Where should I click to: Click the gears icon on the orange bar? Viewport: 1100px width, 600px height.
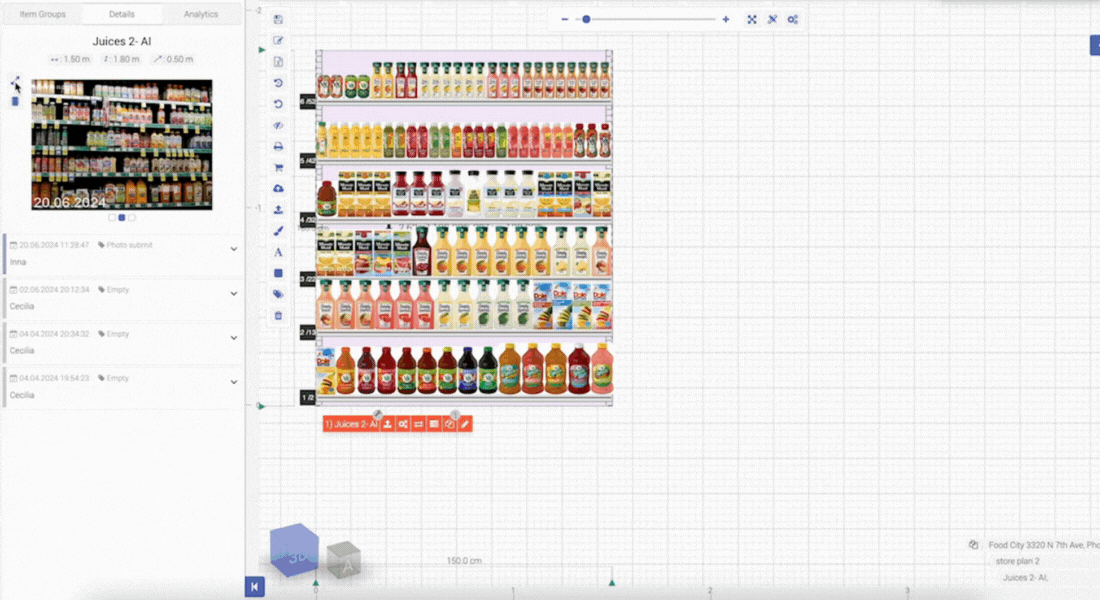pyautogui.click(x=403, y=424)
